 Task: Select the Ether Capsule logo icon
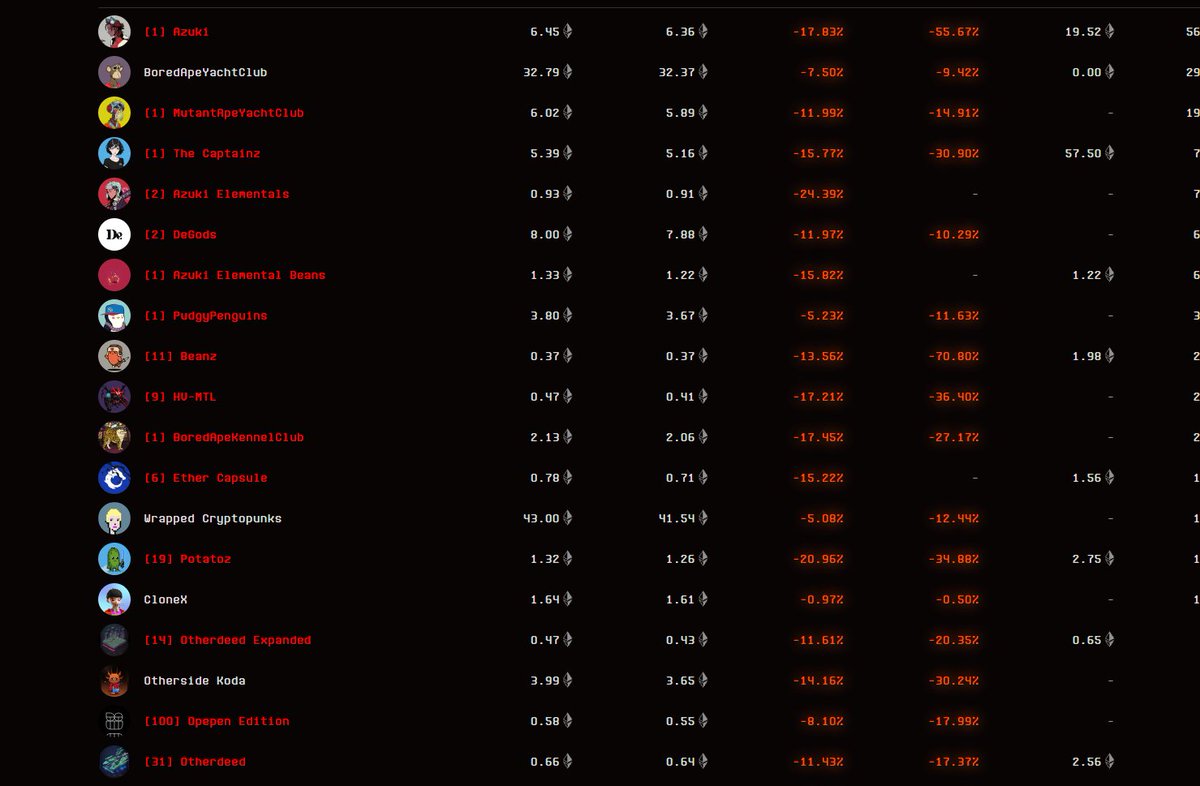(x=114, y=478)
